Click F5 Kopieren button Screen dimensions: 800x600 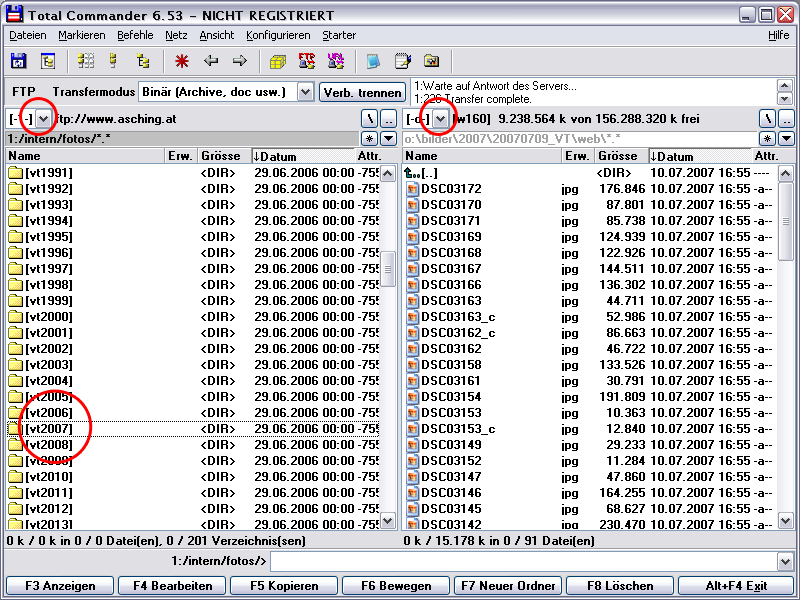tap(284, 586)
